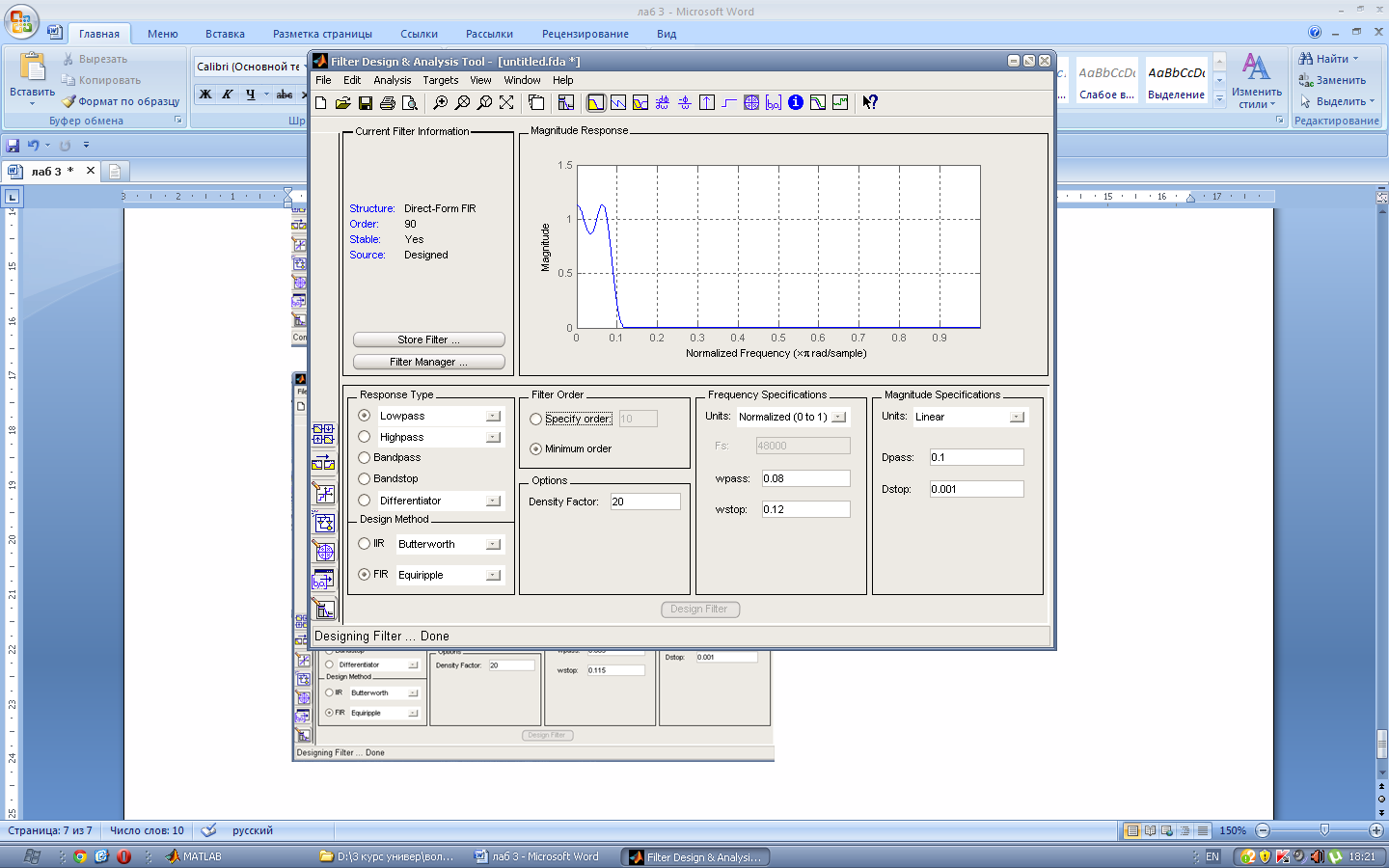Display the Impulse Response plot
The height and width of the screenshot is (868, 1389).
click(x=707, y=102)
